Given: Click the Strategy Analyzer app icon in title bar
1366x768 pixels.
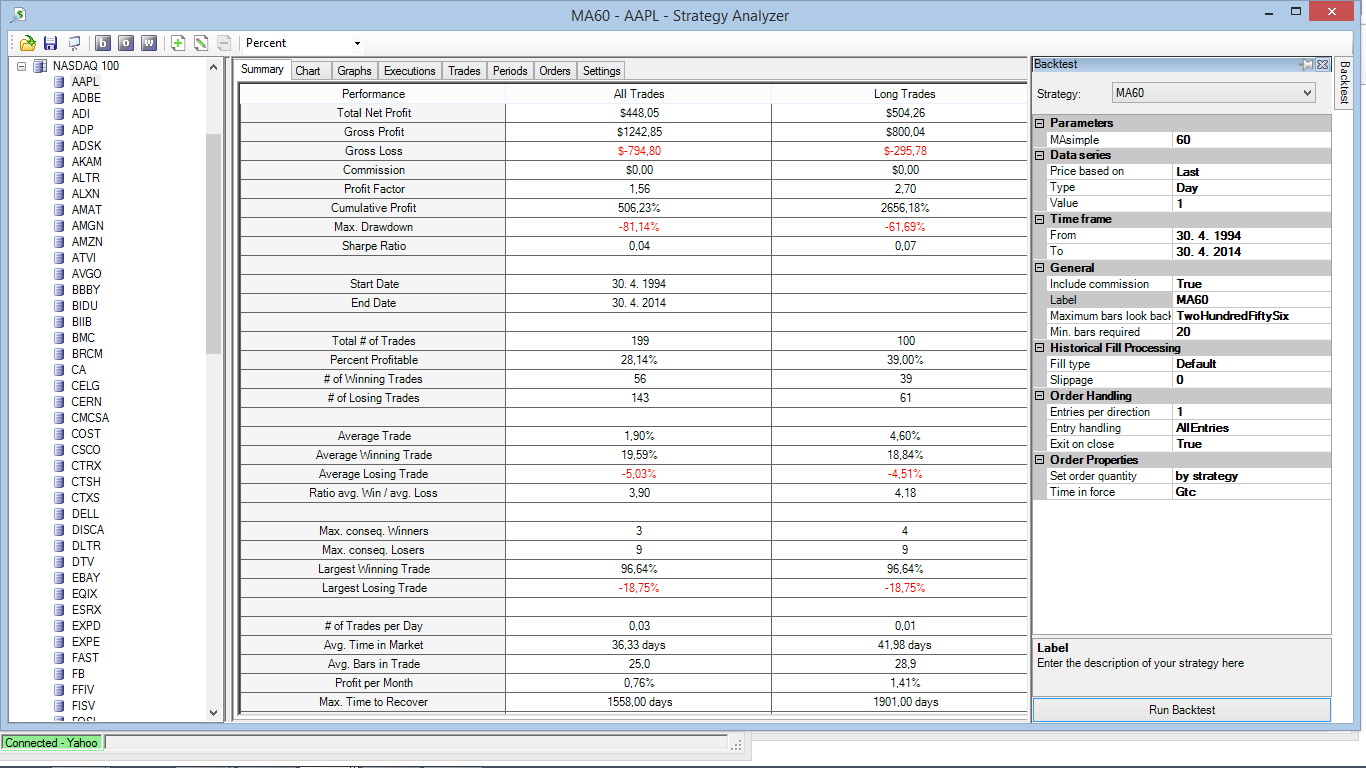Looking at the screenshot, I should tap(17, 15).
